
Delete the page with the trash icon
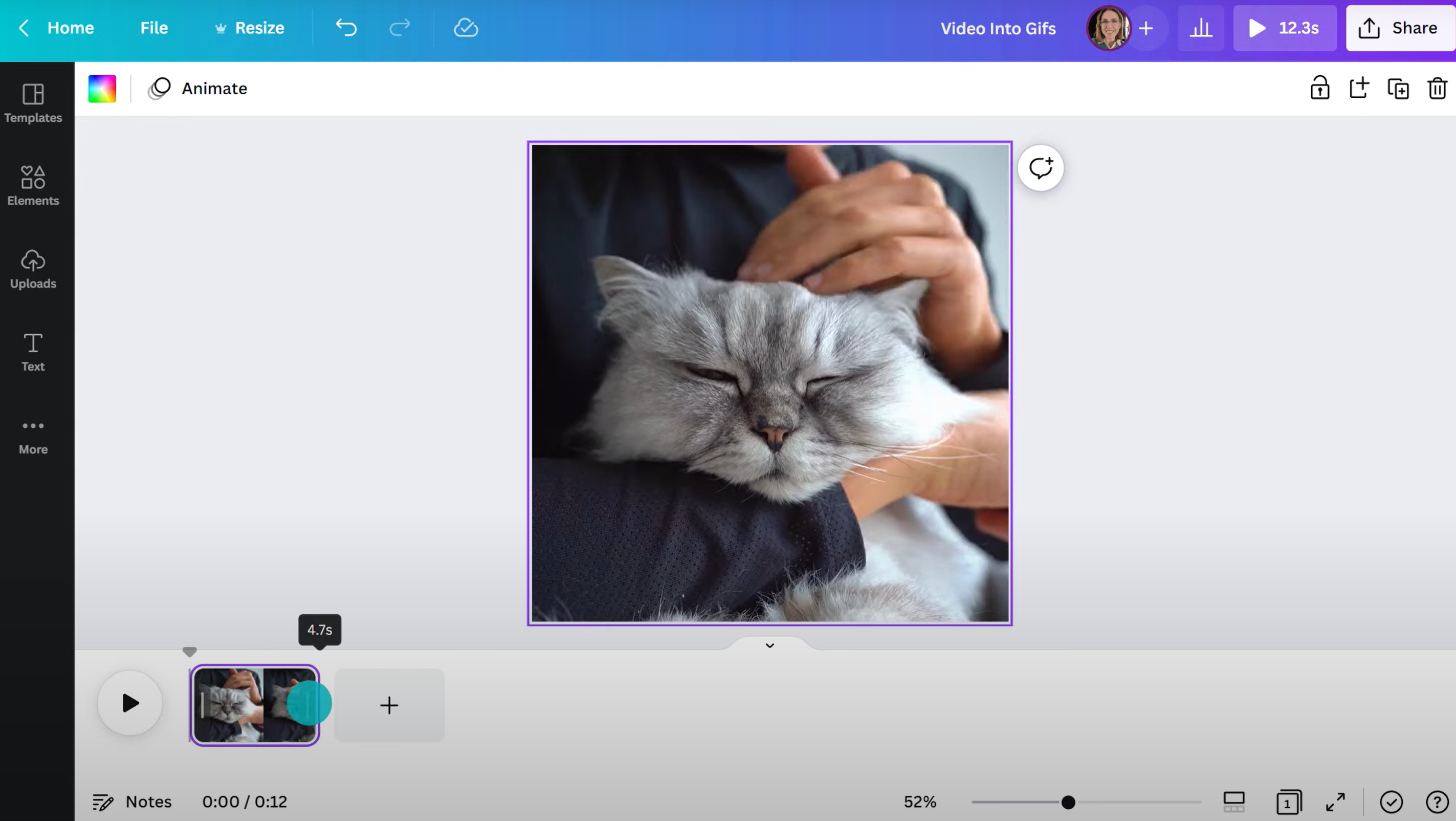tap(1437, 89)
